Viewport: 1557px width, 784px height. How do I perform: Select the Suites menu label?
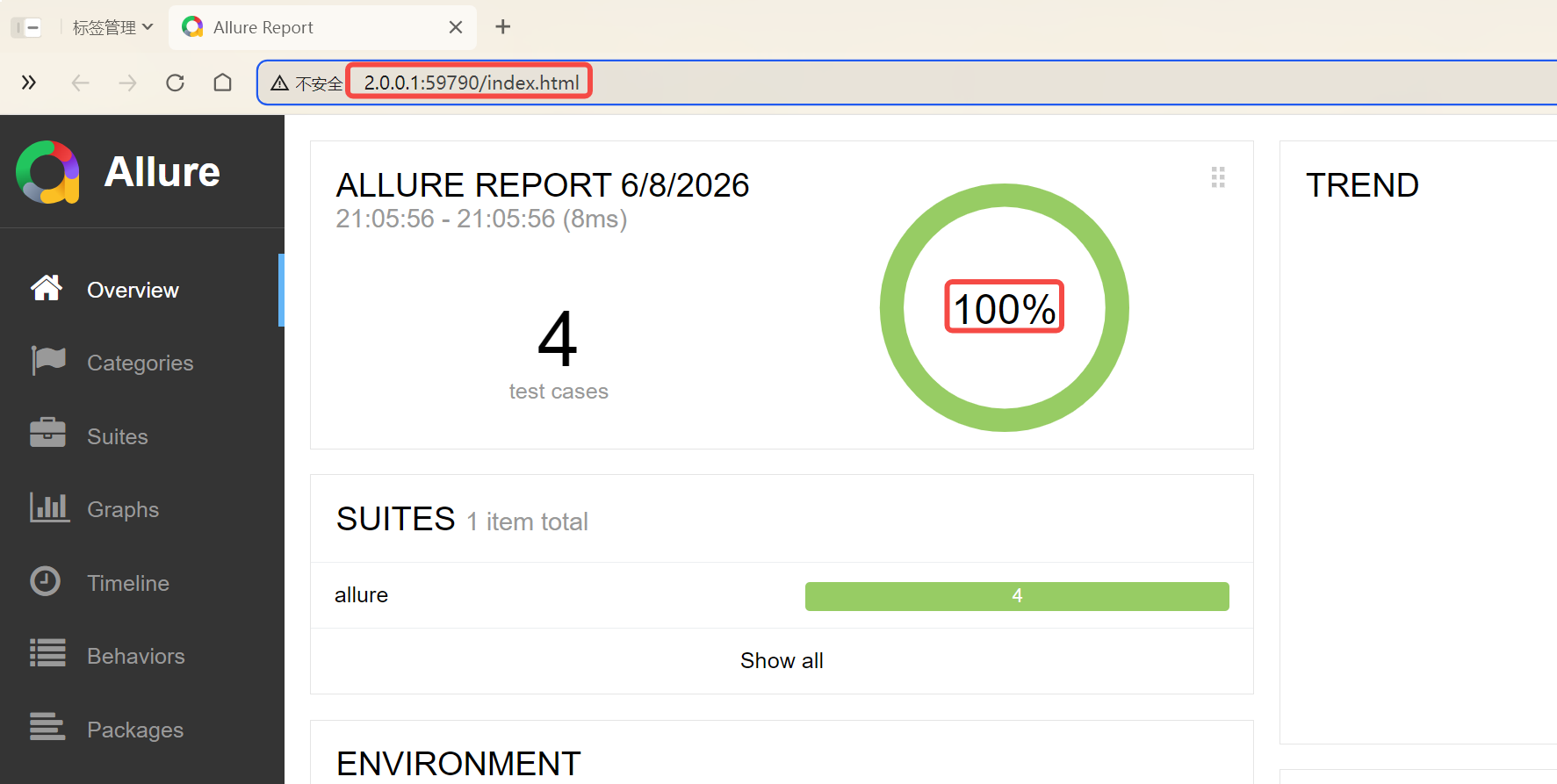coord(118,436)
